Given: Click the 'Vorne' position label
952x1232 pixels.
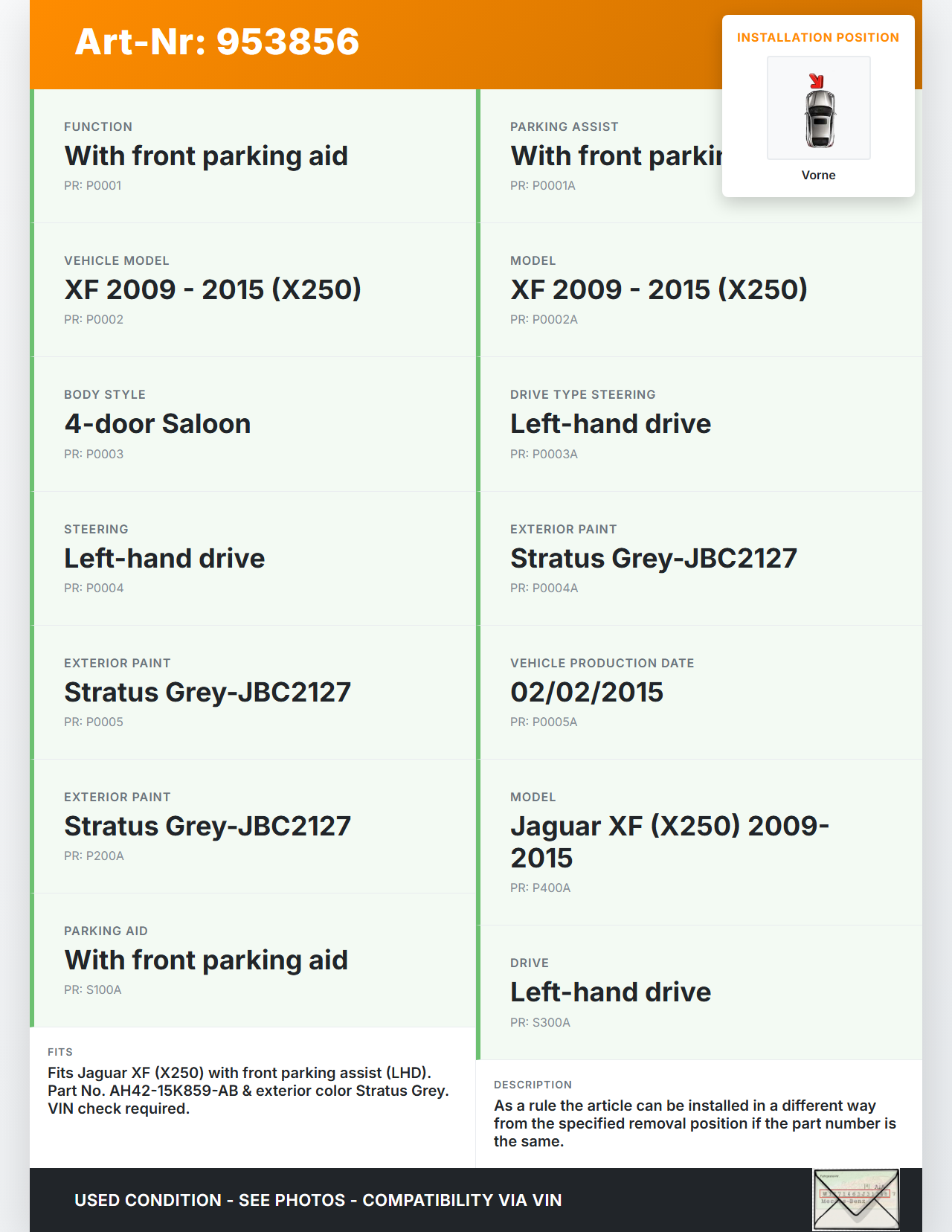Looking at the screenshot, I should [x=818, y=175].
